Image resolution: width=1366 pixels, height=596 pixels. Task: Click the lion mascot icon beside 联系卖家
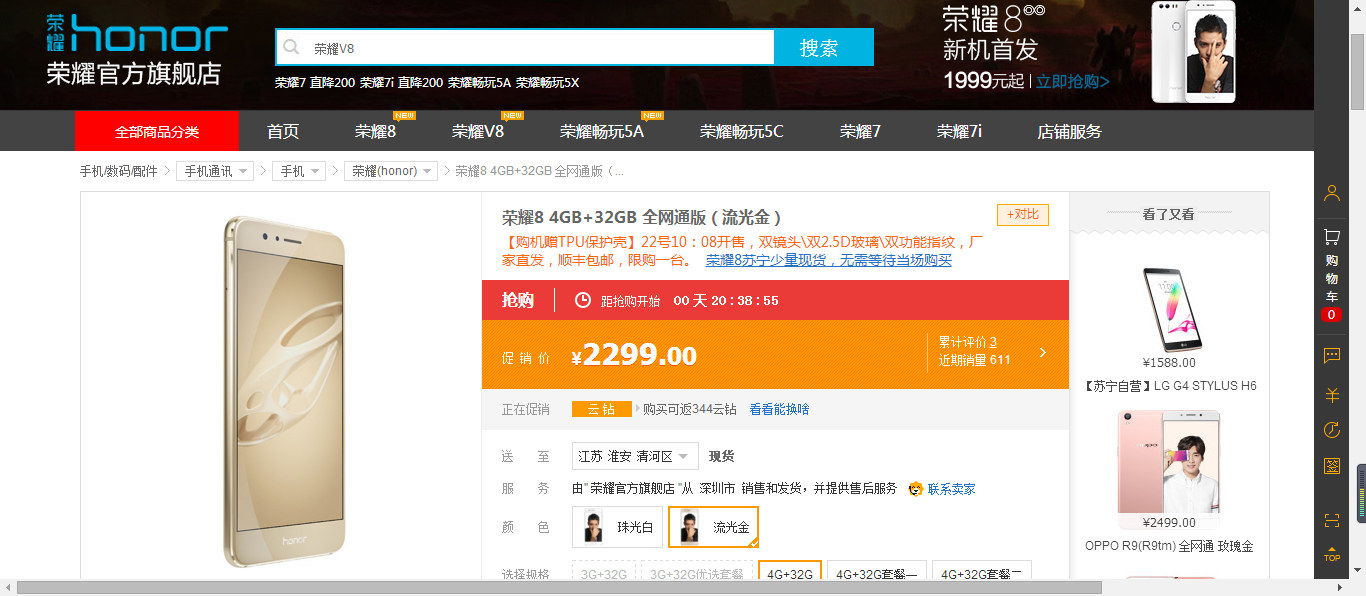point(915,489)
